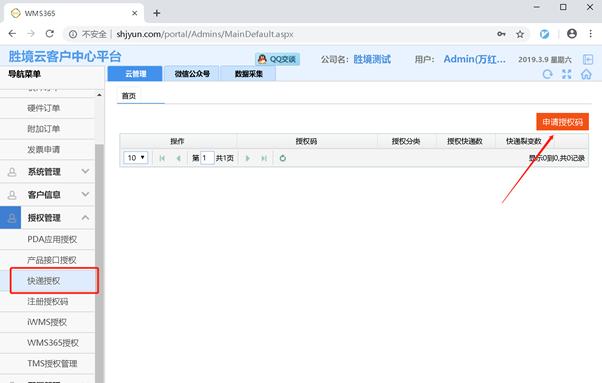This screenshot has height=383, width=602.
Task: Click the browser forward arrow
Action: pyautogui.click(x=31, y=34)
